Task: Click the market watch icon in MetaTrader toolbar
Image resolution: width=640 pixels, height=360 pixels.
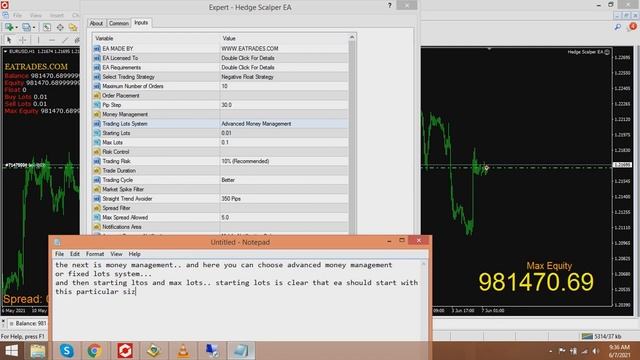Action: pos(47,27)
